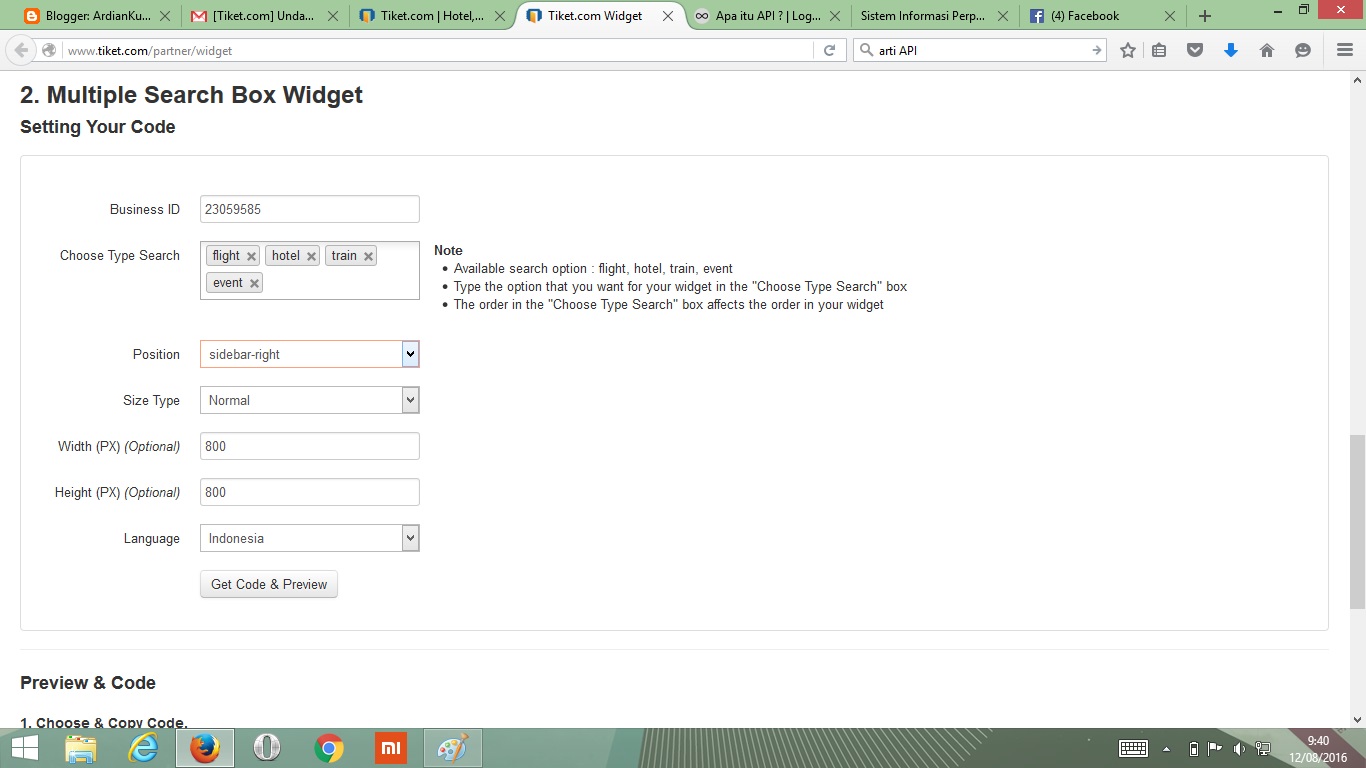This screenshot has width=1366, height=768.
Task: Click the Height (PX) input field
Action: (310, 492)
